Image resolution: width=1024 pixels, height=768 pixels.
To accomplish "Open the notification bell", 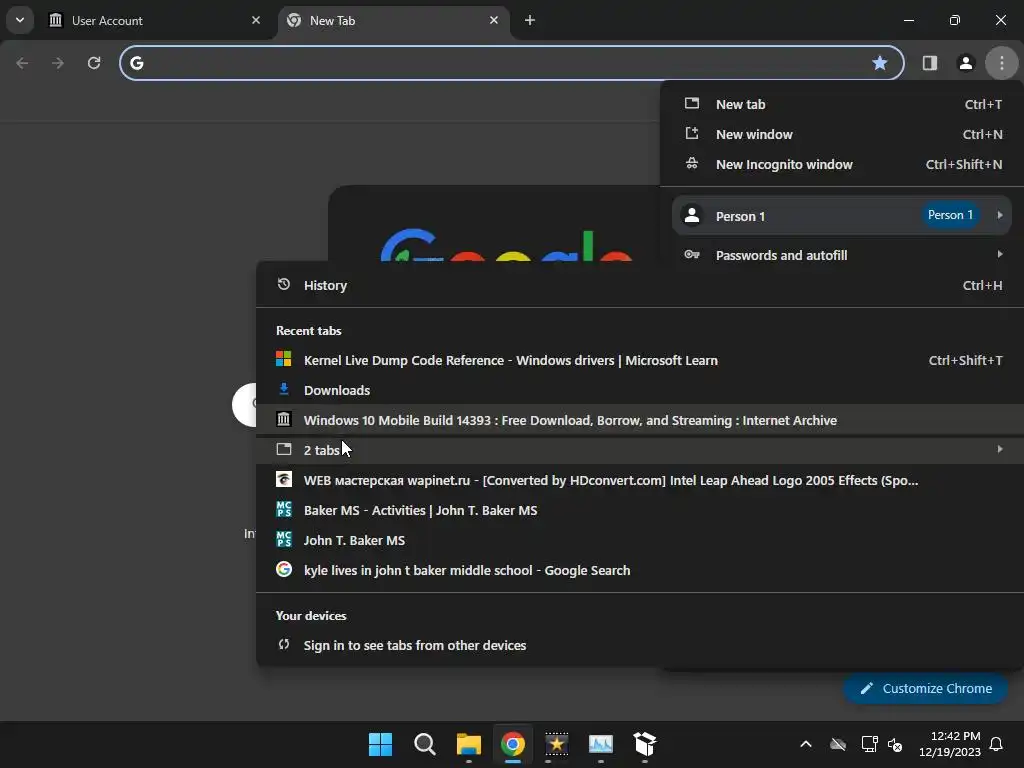I will tap(996, 744).
